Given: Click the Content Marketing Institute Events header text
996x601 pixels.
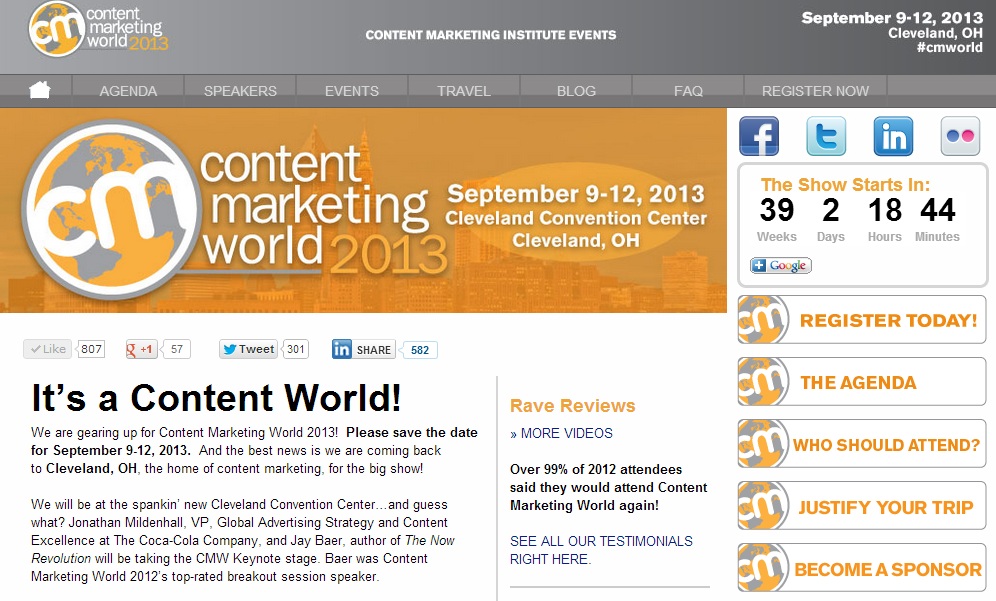Looking at the screenshot, I should (x=491, y=35).
